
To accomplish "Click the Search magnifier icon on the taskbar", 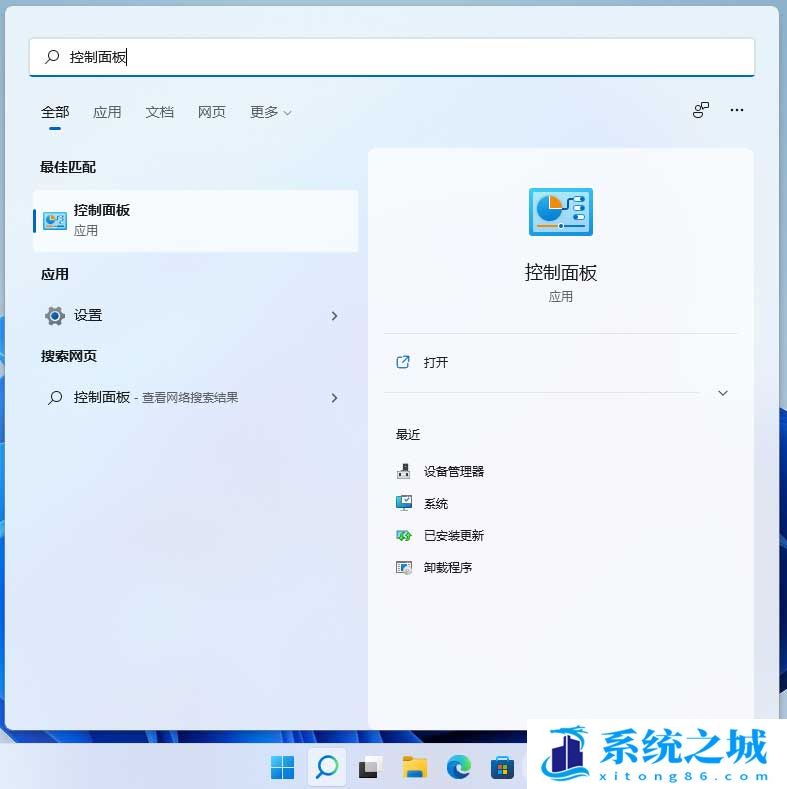I will coord(326,767).
